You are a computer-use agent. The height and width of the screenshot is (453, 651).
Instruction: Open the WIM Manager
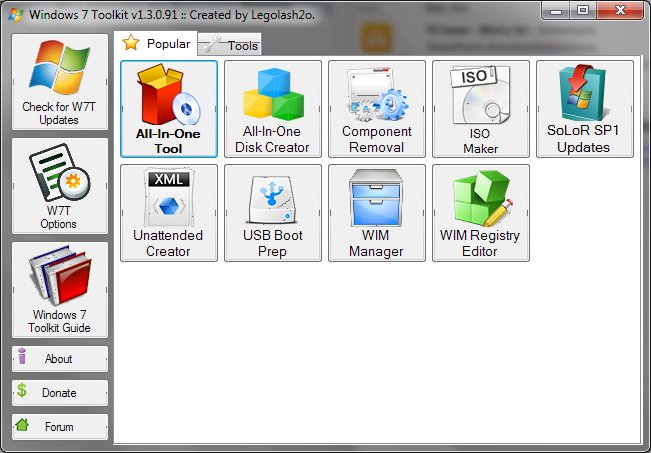point(377,213)
